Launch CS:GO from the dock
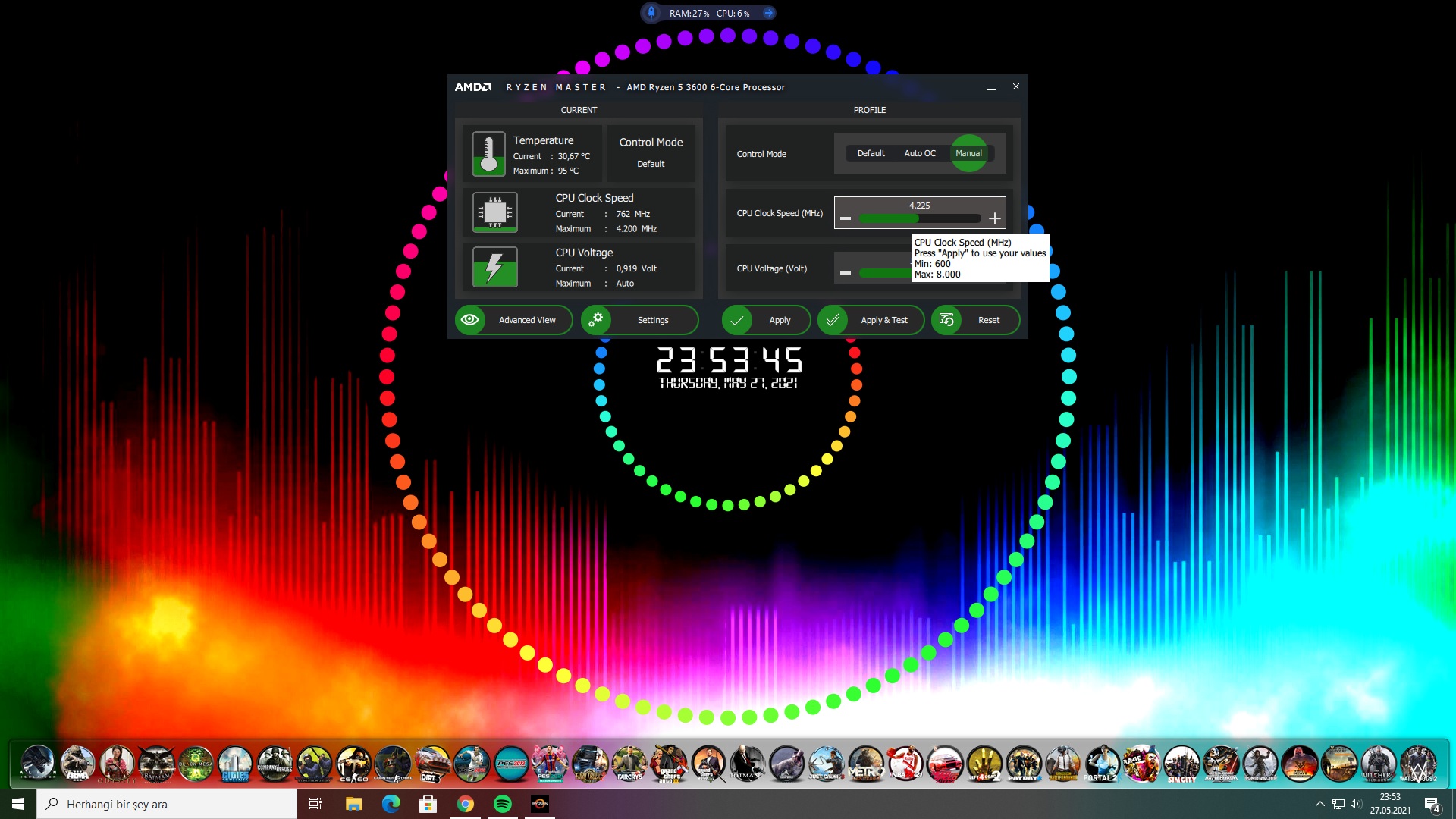This screenshot has width=1456, height=819. [353, 763]
